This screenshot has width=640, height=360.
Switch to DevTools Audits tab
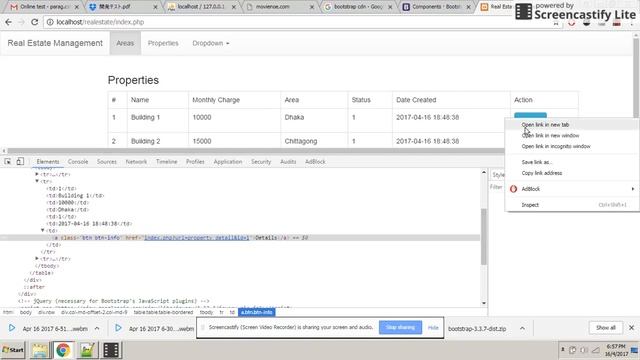(x=288, y=162)
